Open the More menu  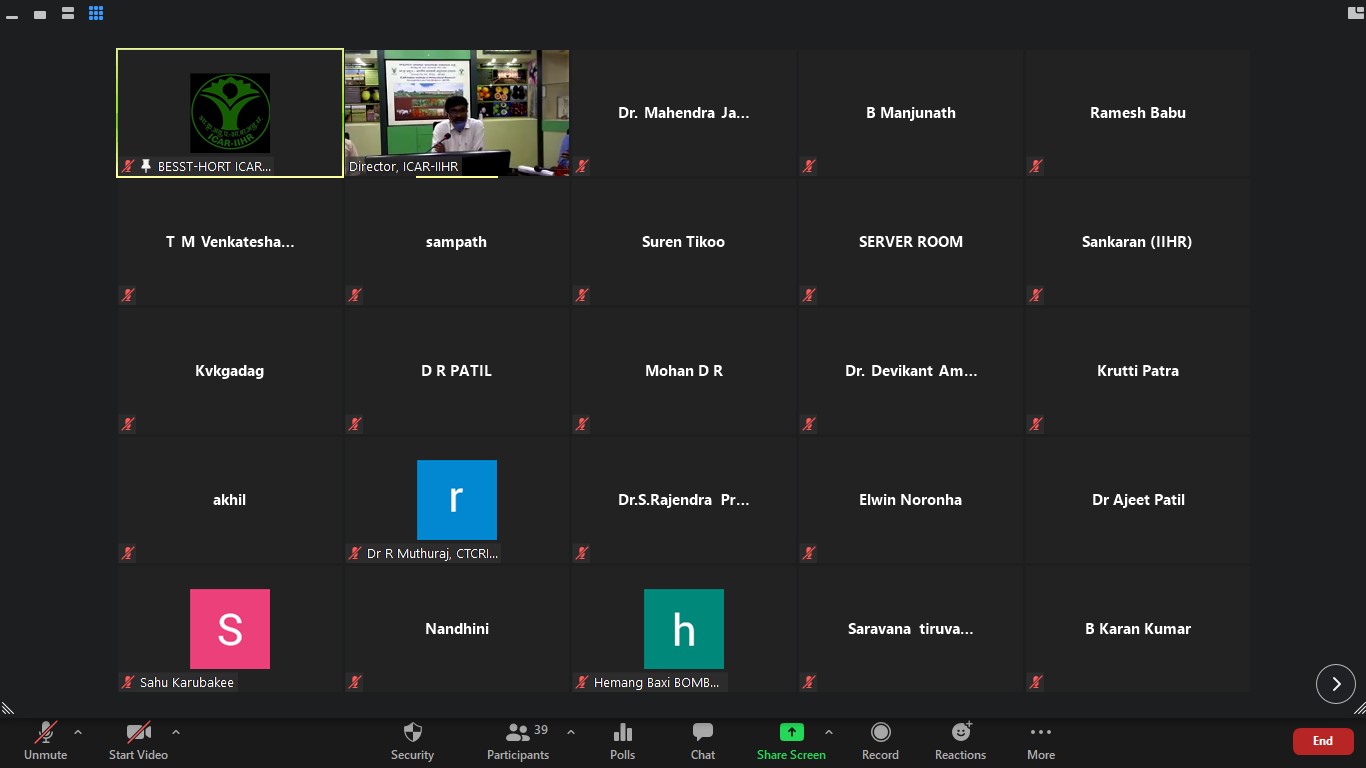(1041, 741)
